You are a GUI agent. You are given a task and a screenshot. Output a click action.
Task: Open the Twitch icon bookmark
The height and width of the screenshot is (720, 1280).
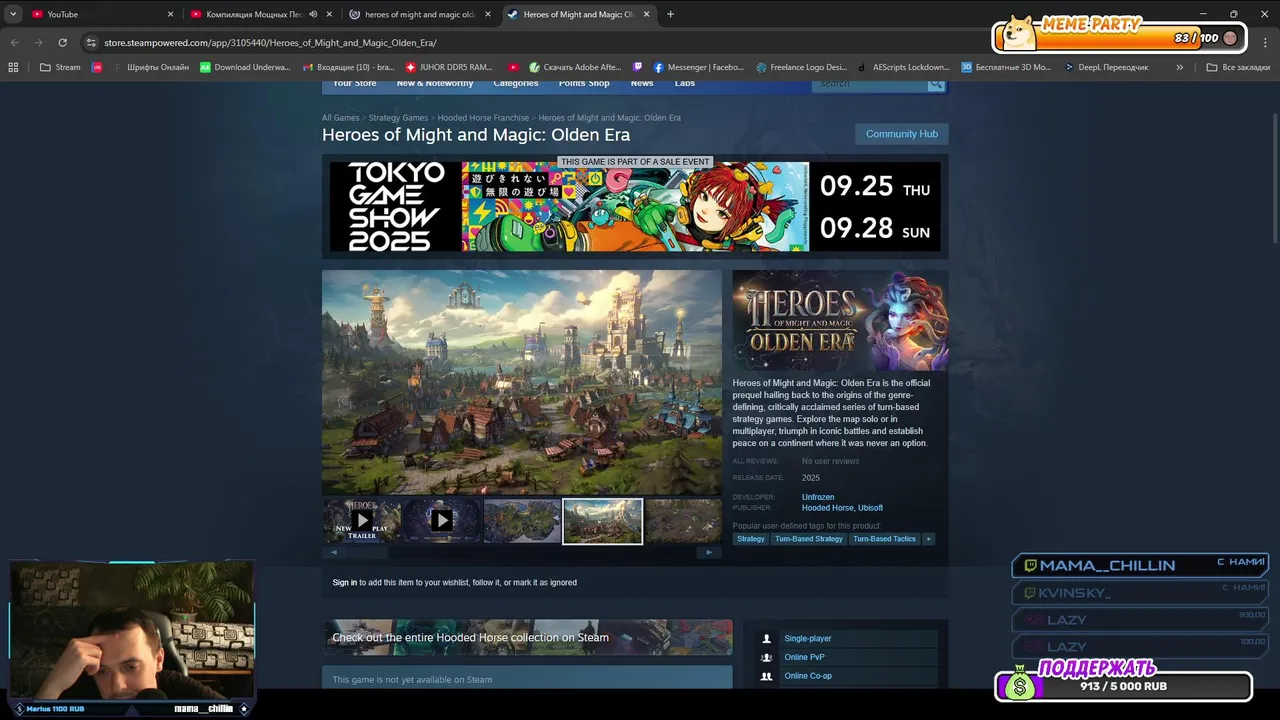point(638,67)
